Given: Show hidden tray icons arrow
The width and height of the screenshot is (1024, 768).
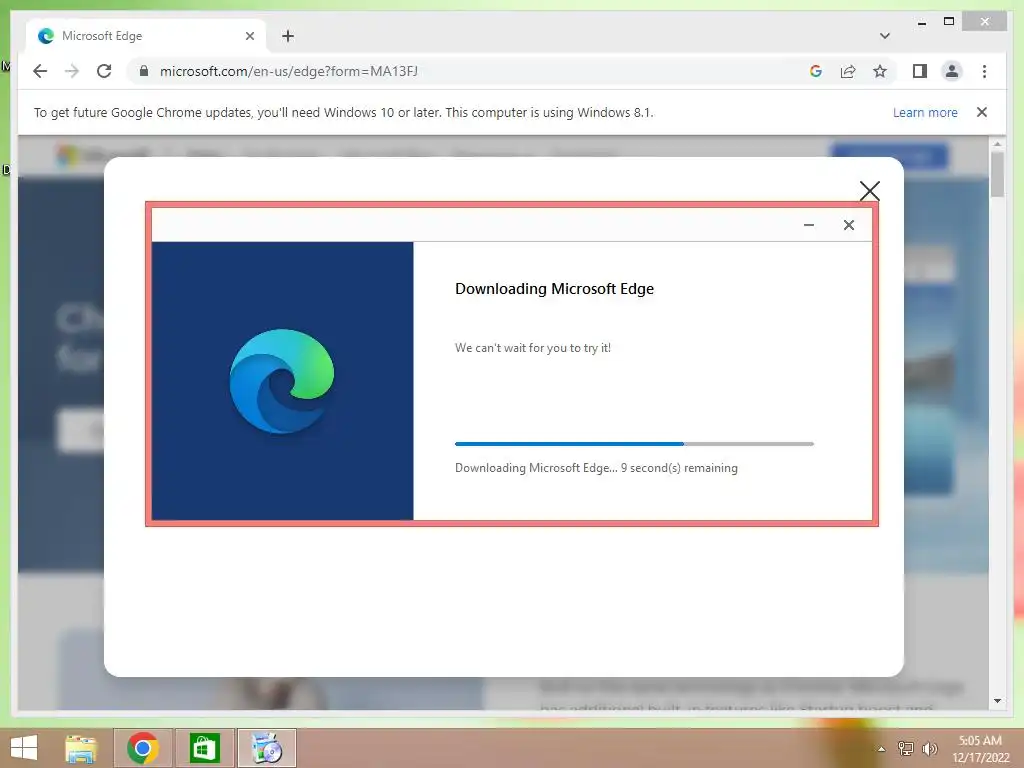Looking at the screenshot, I should [881, 748].
